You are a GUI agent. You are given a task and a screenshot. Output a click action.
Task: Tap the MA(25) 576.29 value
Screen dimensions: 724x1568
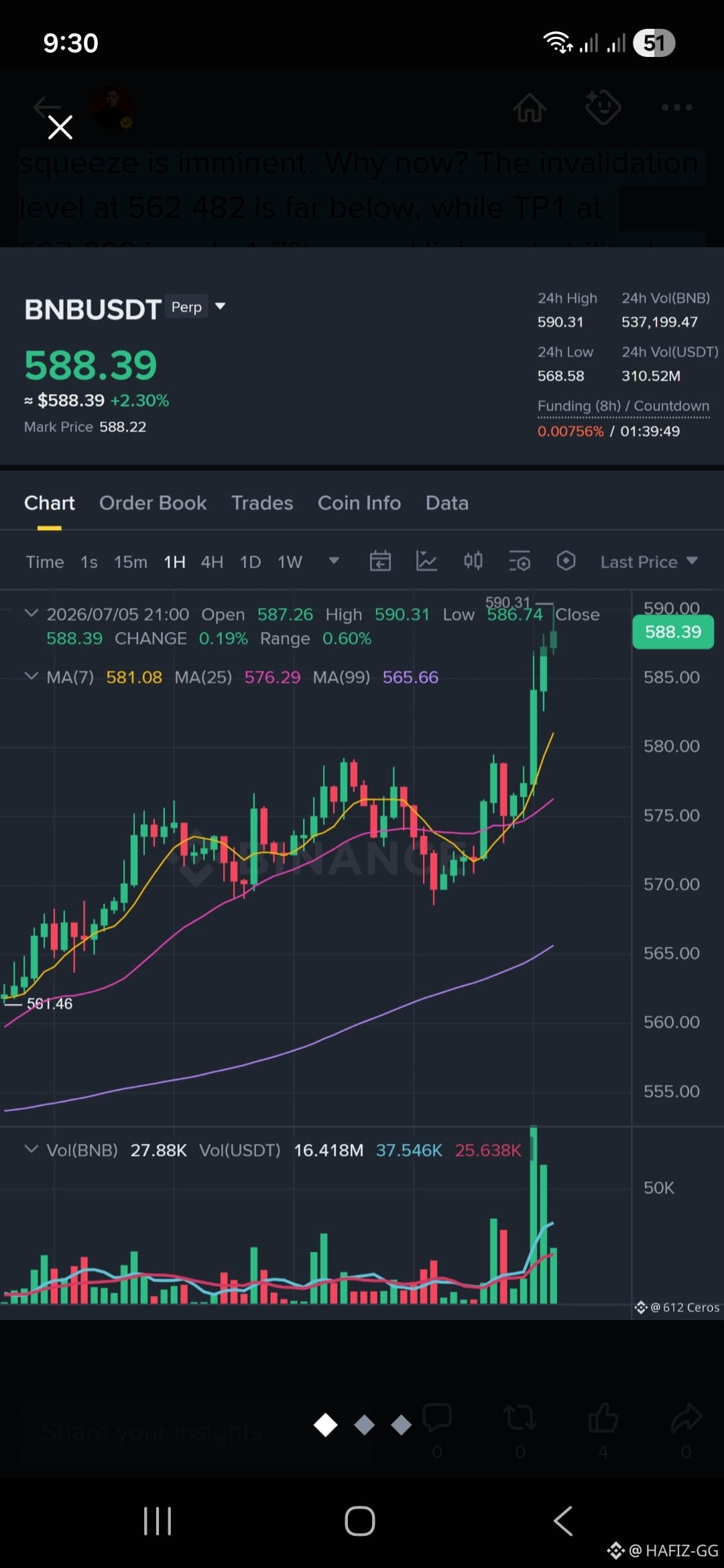click(272, 677)
